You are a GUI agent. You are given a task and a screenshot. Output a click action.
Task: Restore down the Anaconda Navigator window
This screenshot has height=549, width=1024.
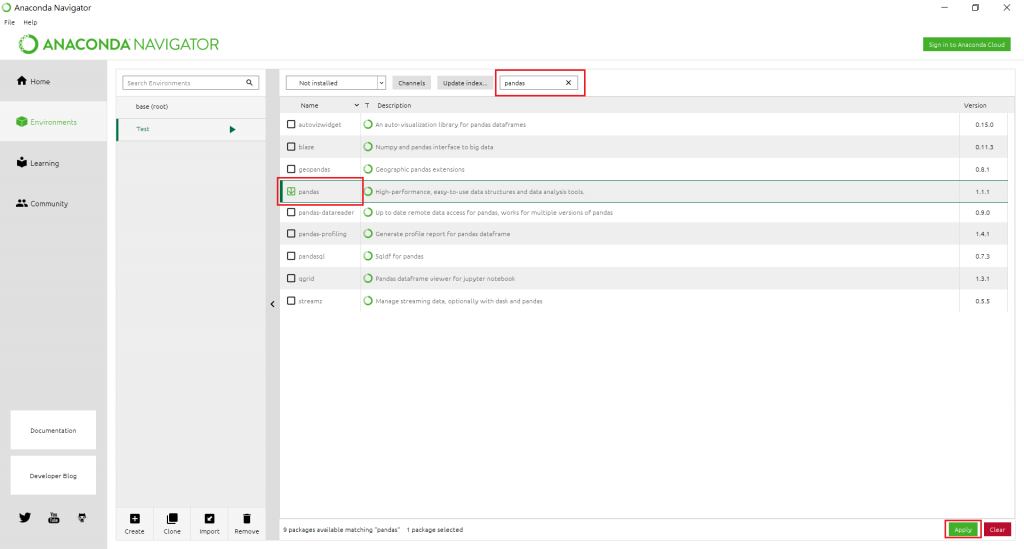pyautogui.click(x=975, y=8)
